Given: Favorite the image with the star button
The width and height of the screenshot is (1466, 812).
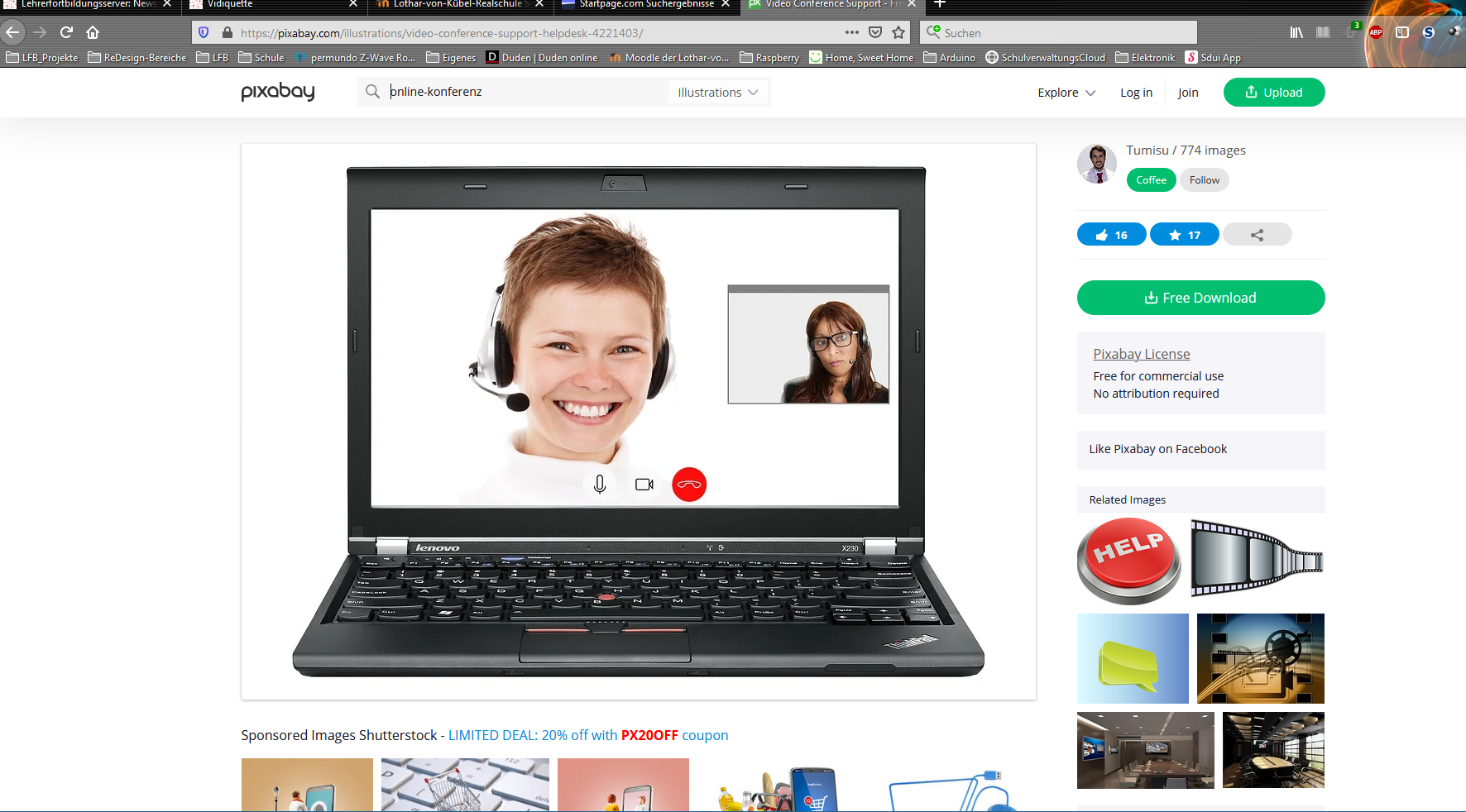Looking at the screenshot, I should pyautogui.click(x=1184, y=235).
